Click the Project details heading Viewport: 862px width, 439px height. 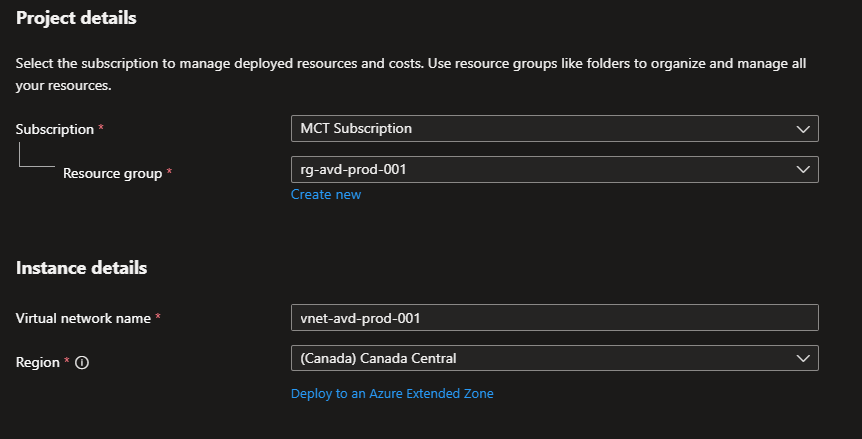point(77,18)
